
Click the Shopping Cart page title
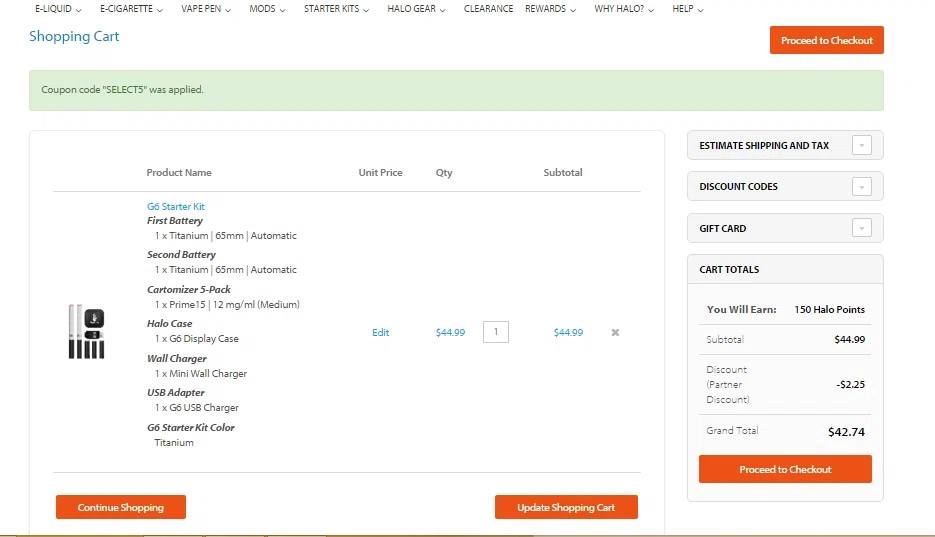click(x=74, y=36)
